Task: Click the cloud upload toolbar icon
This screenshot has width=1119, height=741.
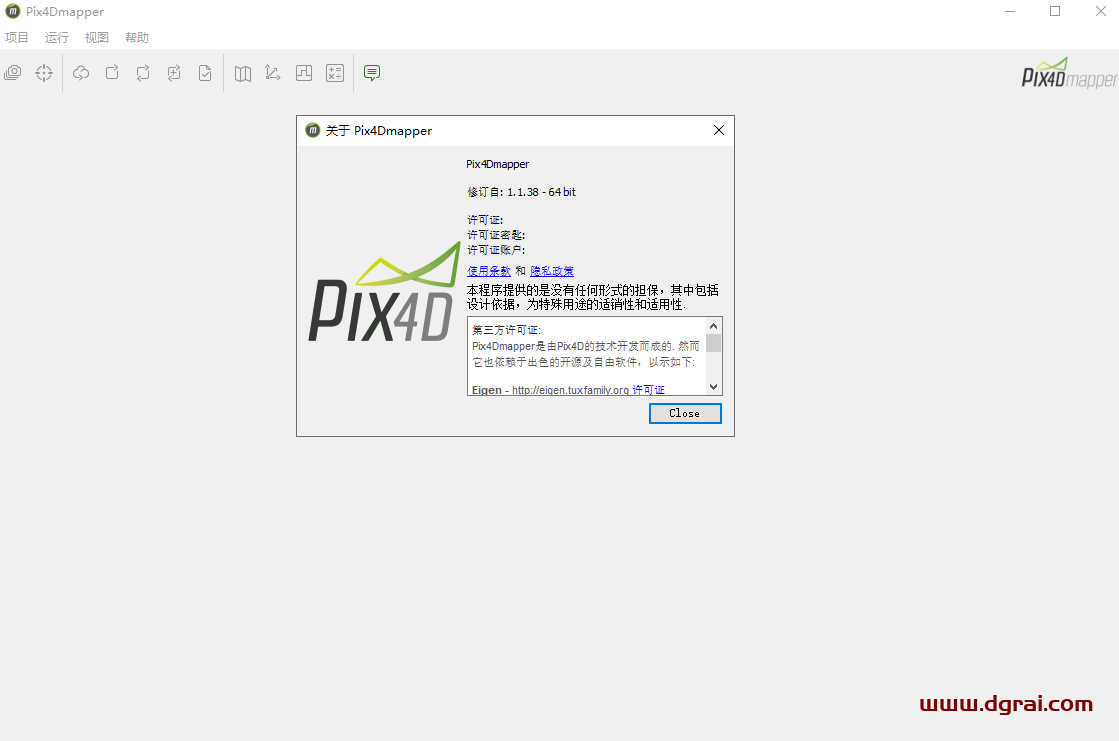Action: click(x=81, y=73)
